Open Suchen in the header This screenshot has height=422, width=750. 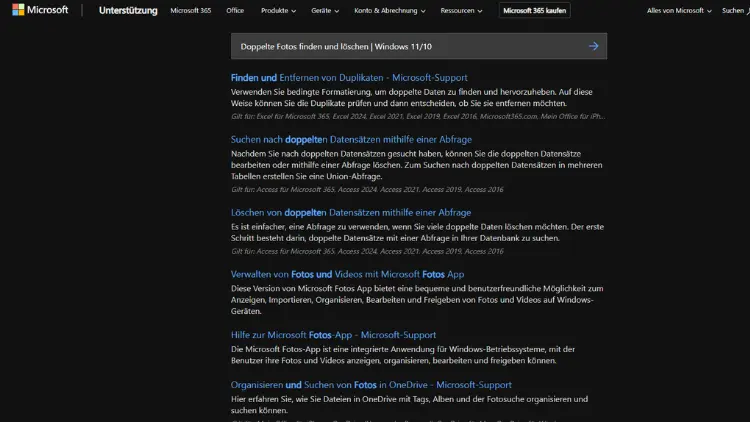click(x=735, y=11)
